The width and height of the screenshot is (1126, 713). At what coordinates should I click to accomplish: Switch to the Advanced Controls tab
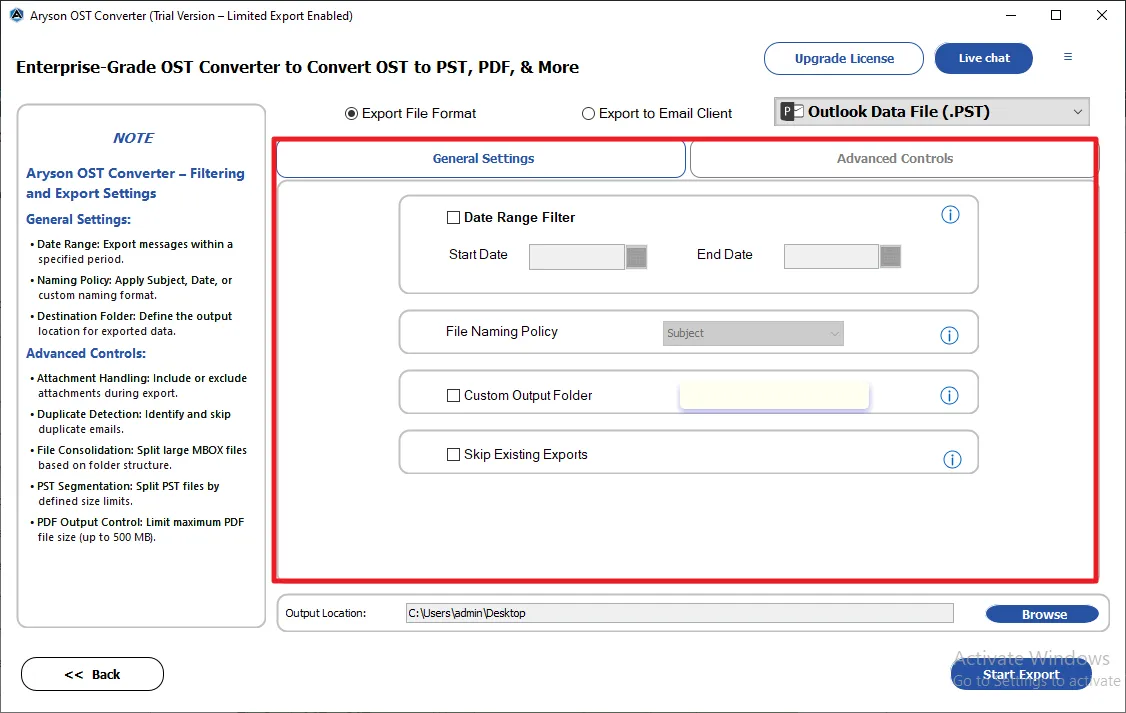tap(894, 159)
